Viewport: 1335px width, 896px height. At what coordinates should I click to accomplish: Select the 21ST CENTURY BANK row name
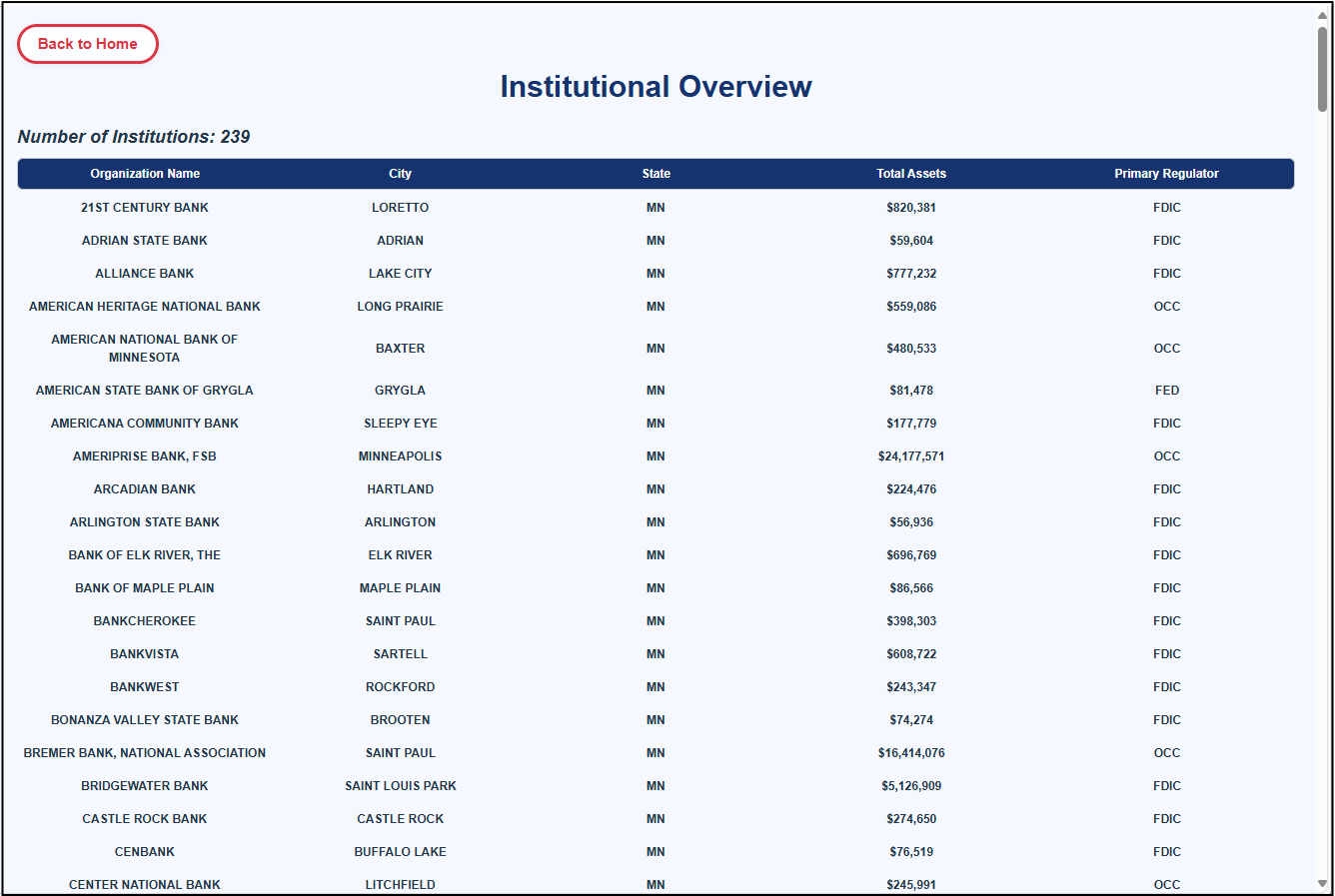(145, 208)
